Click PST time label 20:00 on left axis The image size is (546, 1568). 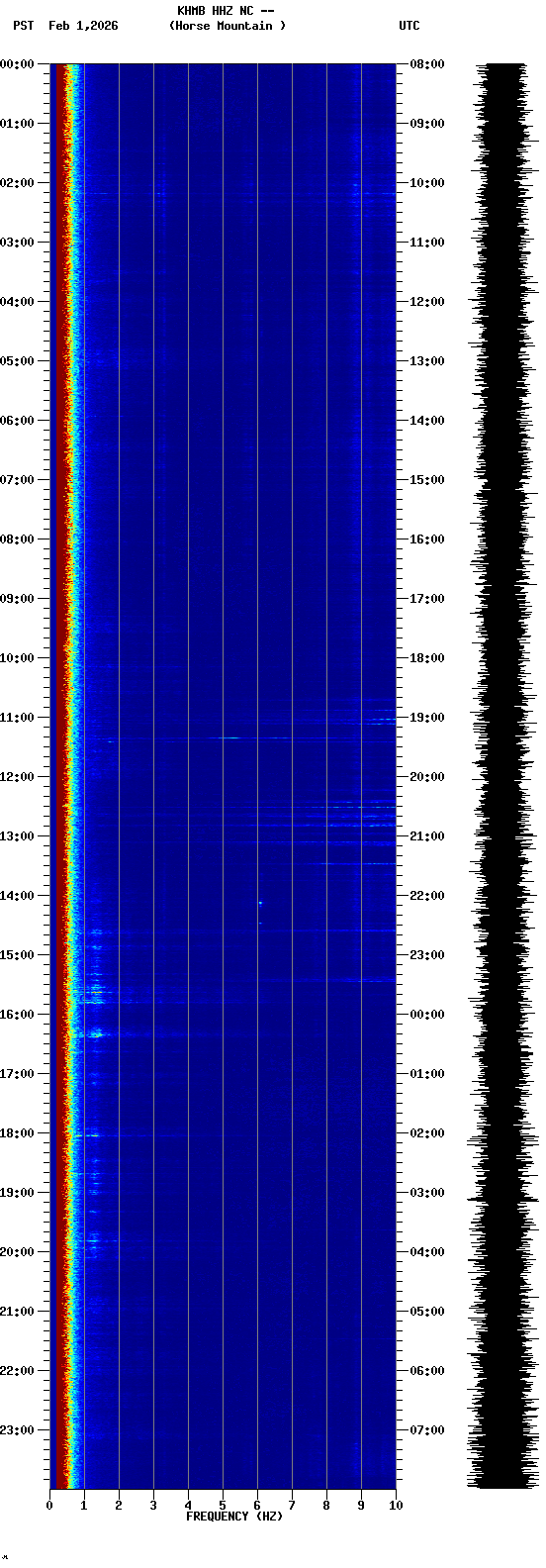17,1252
